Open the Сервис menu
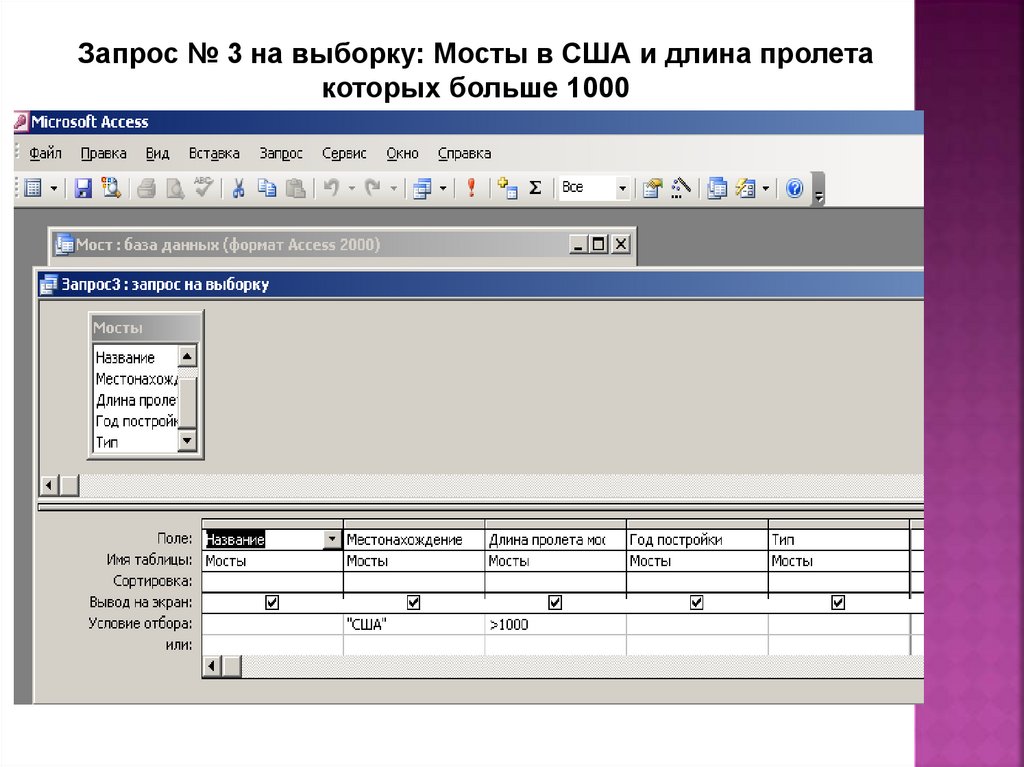 tap(344, 153)
